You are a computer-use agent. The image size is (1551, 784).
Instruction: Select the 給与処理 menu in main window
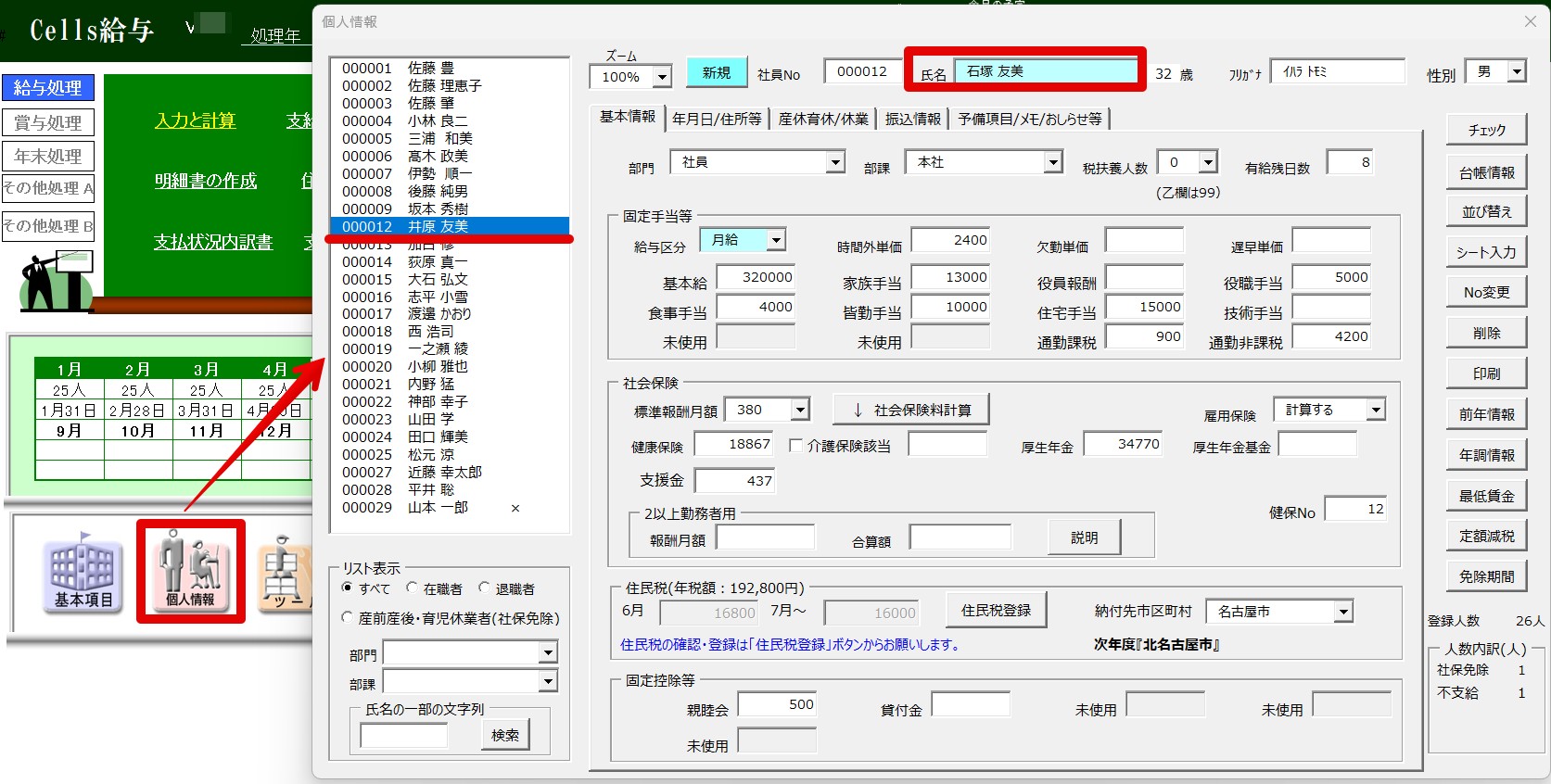tap(48, 88)
